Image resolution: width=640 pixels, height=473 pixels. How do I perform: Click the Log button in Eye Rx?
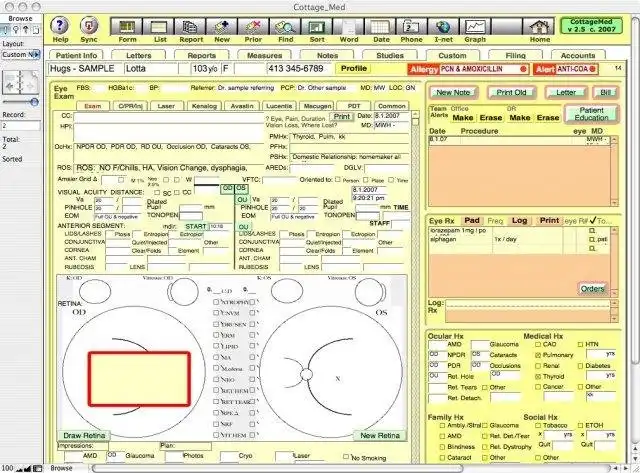pos(519,220)
